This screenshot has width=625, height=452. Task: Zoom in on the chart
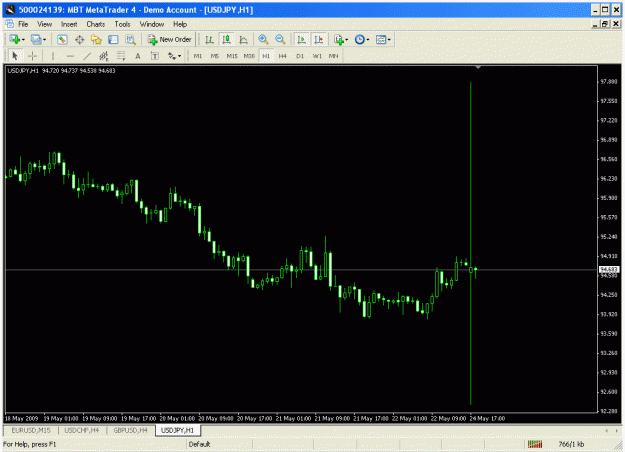click(263, 39)
